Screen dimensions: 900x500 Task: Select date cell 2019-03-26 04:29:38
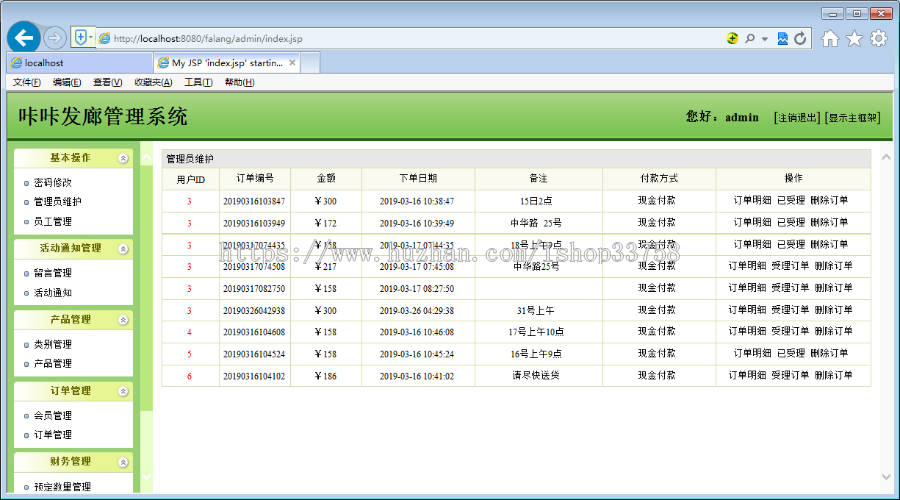click(417, 311)
